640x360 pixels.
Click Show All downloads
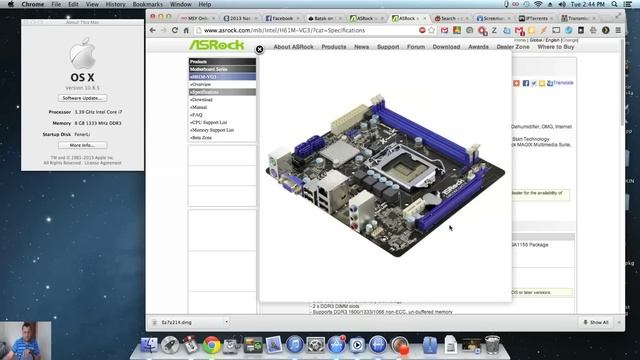[596, 322]
